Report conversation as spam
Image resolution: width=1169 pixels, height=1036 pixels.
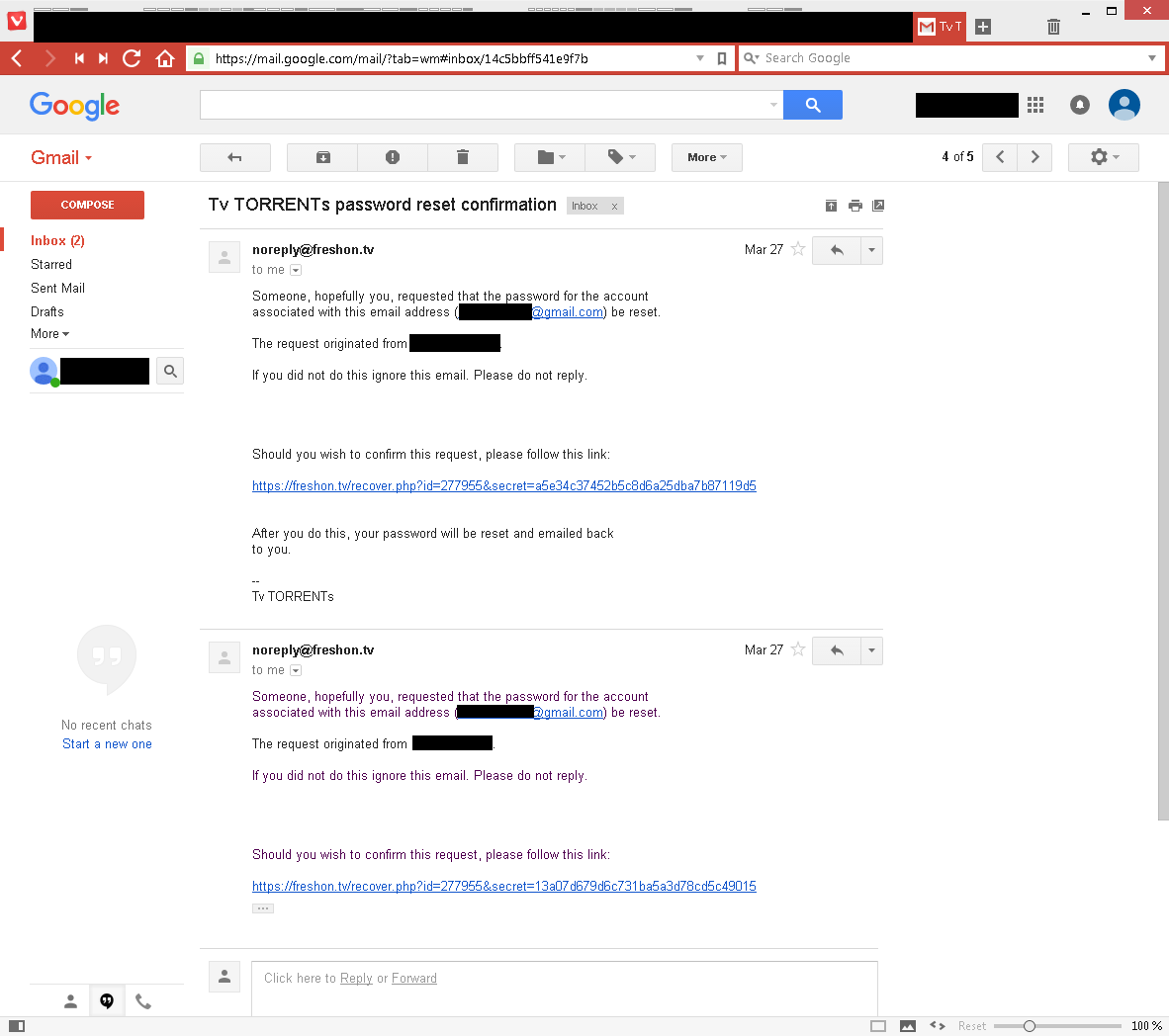coord(393,157)
